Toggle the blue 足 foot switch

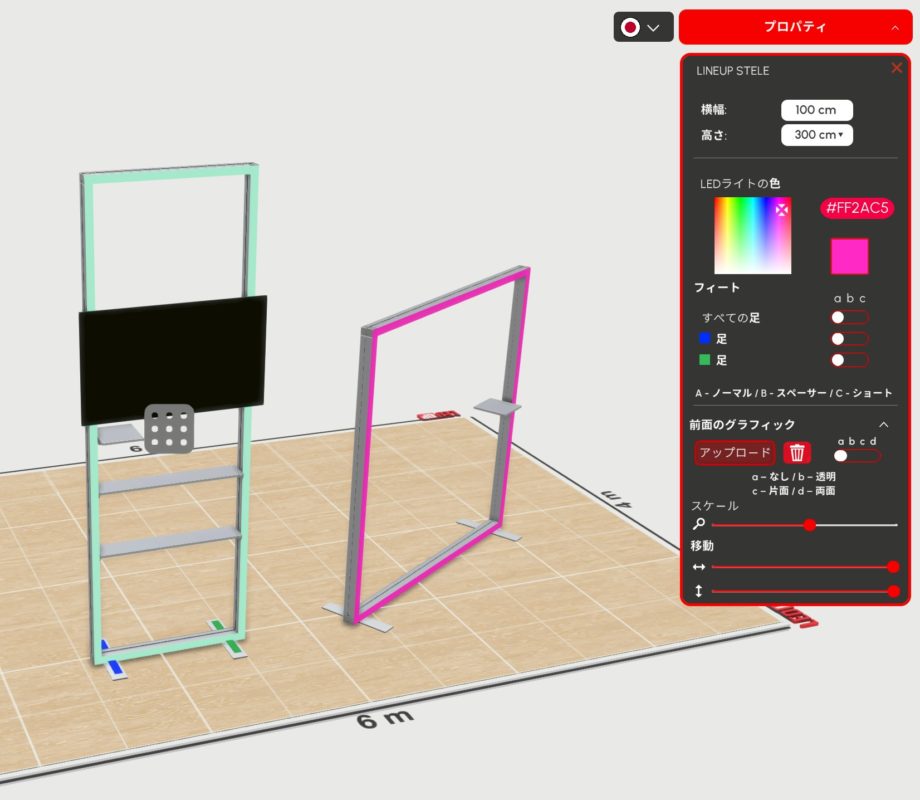pyautogui.click(x=849, y=339)
